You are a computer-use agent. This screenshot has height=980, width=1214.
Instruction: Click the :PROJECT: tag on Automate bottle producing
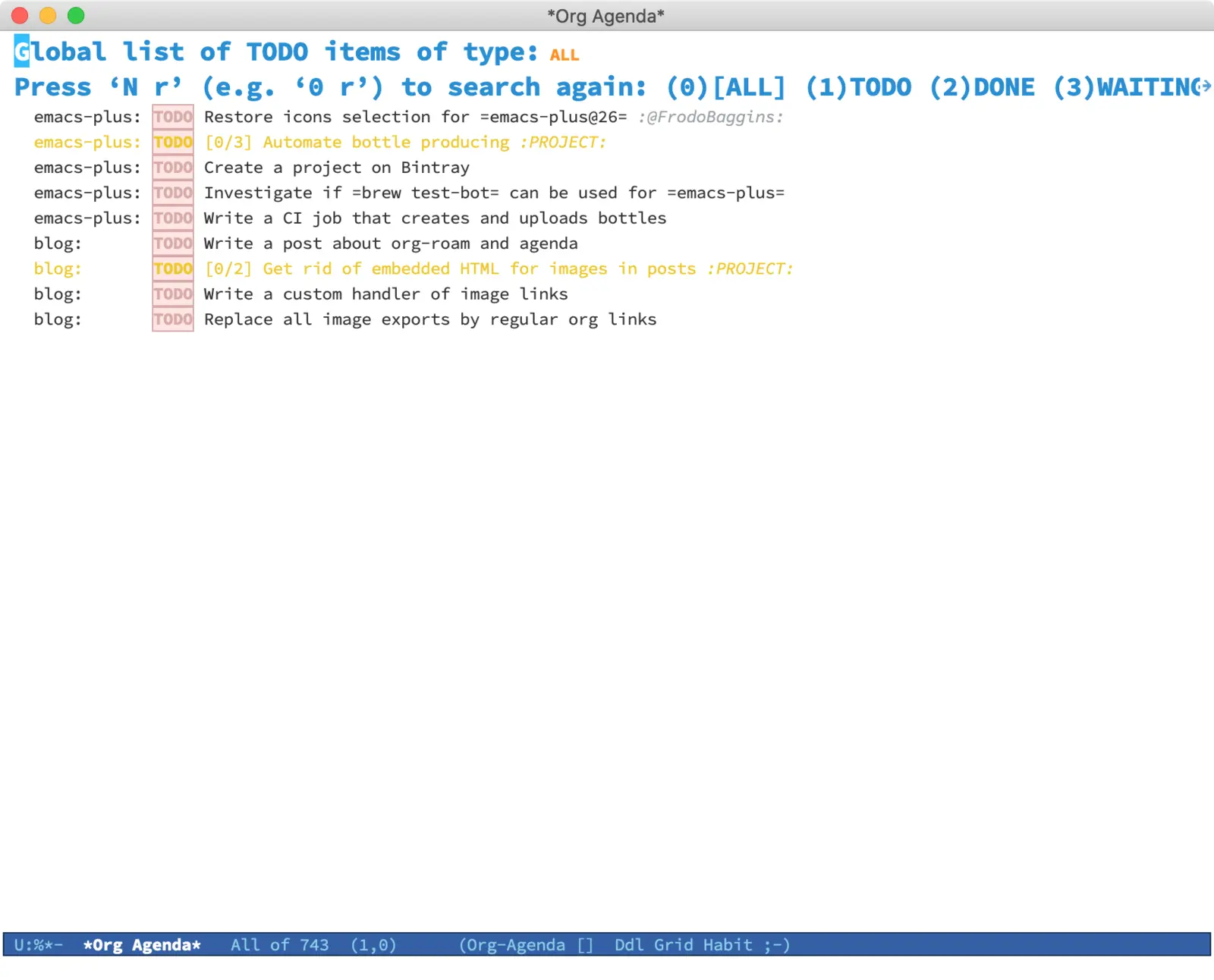tap(563, 143)
